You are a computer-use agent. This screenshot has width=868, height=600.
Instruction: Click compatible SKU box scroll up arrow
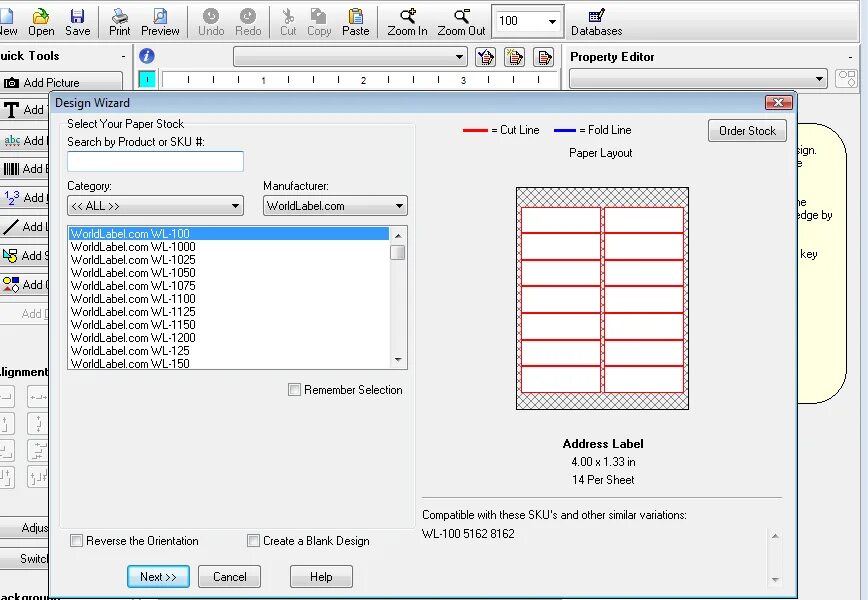[x=775, y=536]
